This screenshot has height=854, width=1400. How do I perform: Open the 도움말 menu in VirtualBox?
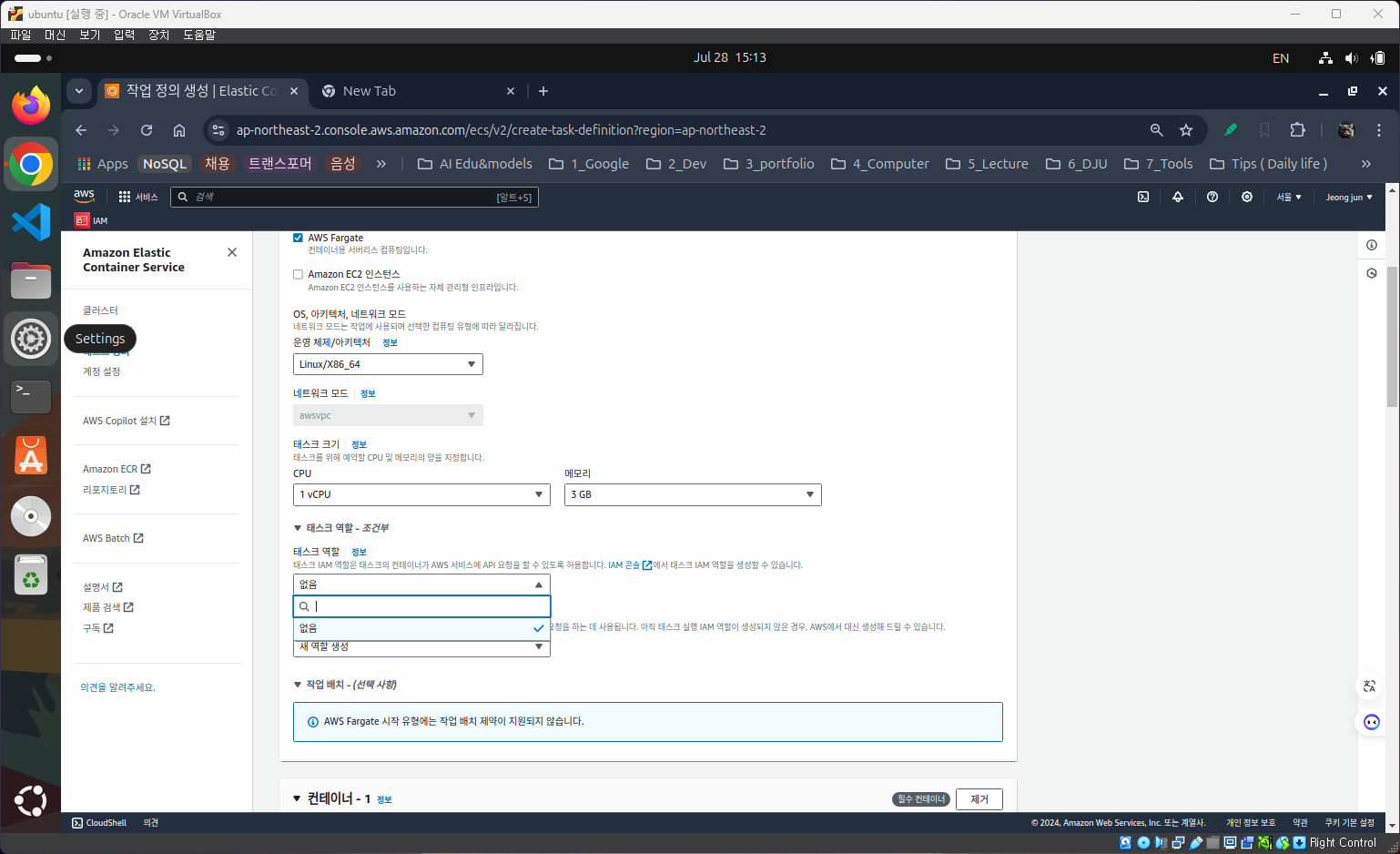(x=199, y=35)
